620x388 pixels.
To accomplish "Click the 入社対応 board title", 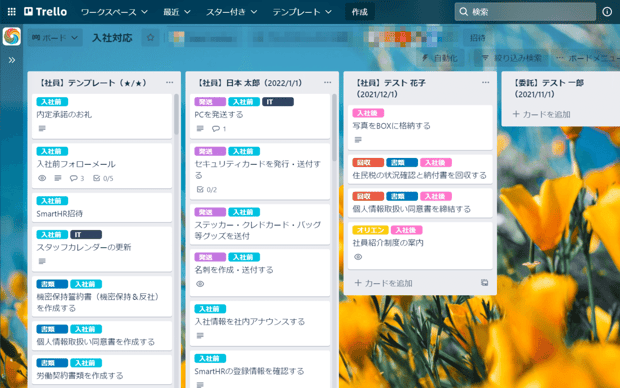I will (x=112, y=38).
